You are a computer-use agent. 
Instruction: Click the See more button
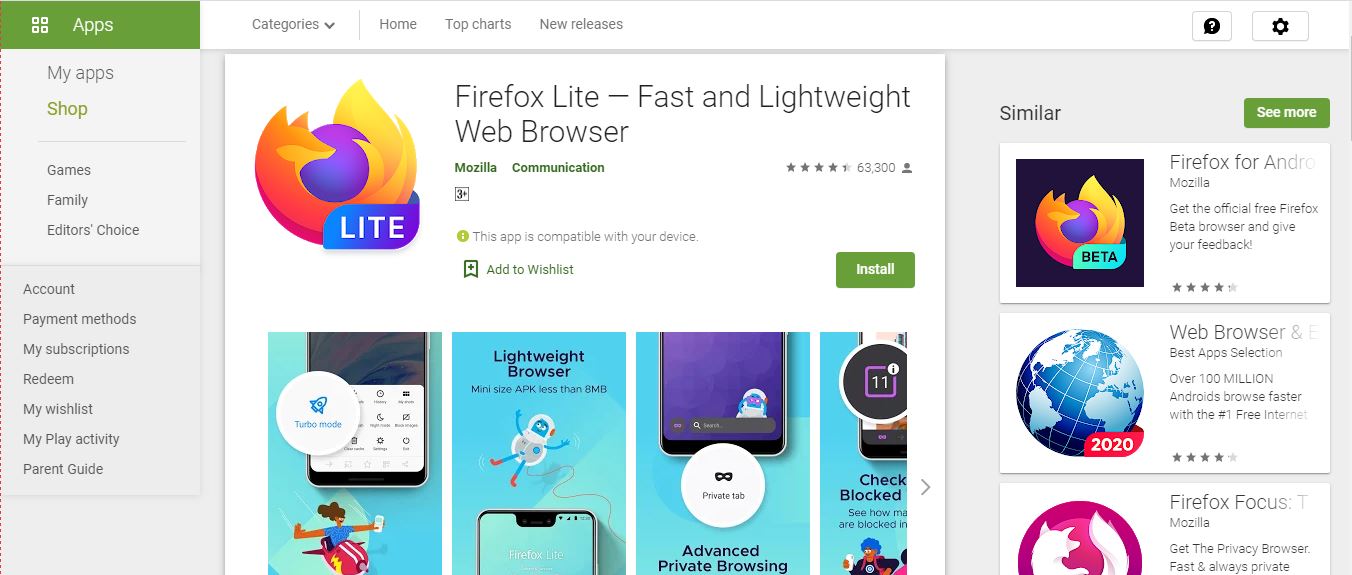[1286, 113]
